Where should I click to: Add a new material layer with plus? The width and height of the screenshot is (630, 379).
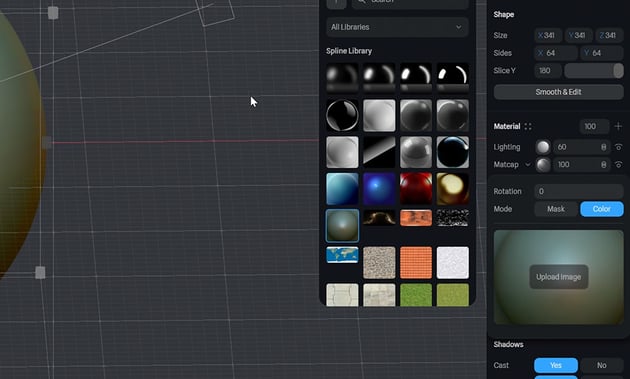click(618, 127)
